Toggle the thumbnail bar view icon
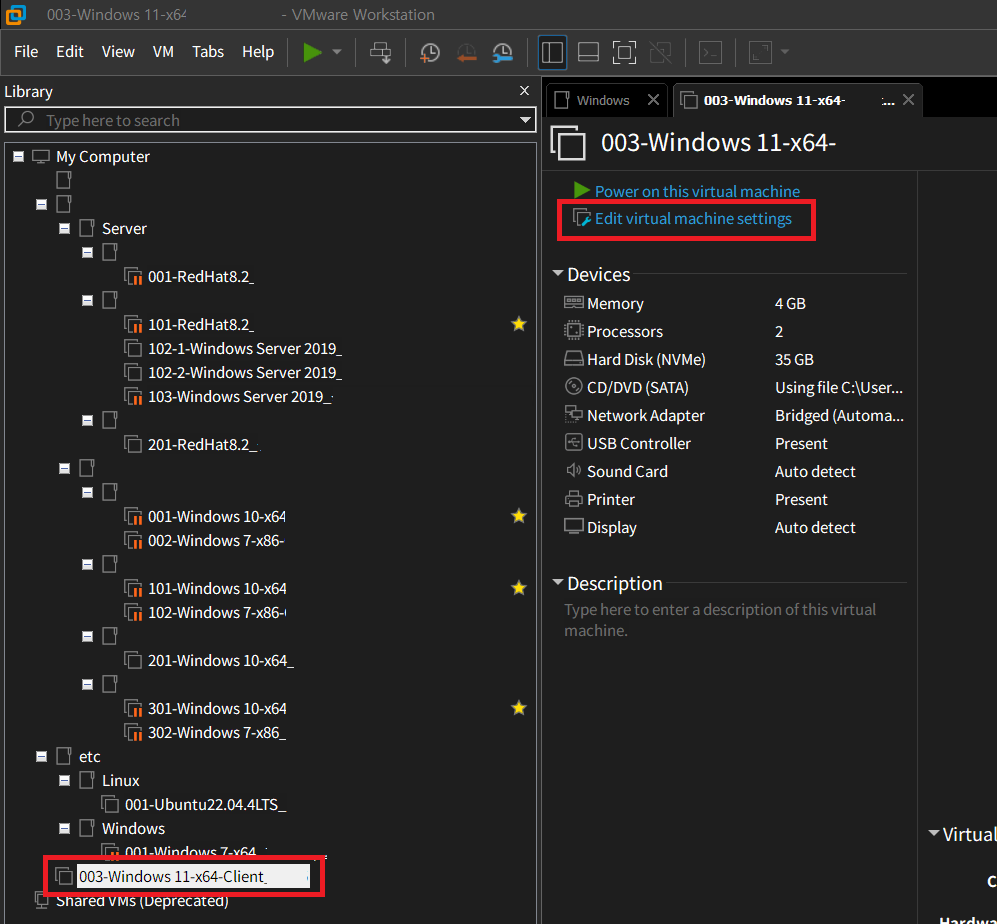Image resolution: width=997 pixels, height=924 pixels. 588,52
